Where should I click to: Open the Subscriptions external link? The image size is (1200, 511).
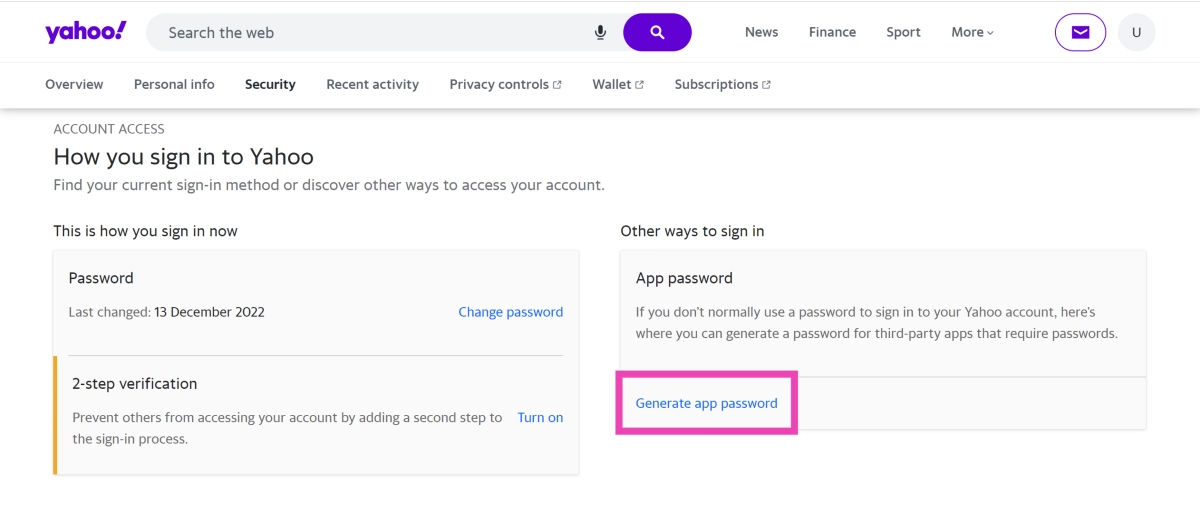point(722,84)
